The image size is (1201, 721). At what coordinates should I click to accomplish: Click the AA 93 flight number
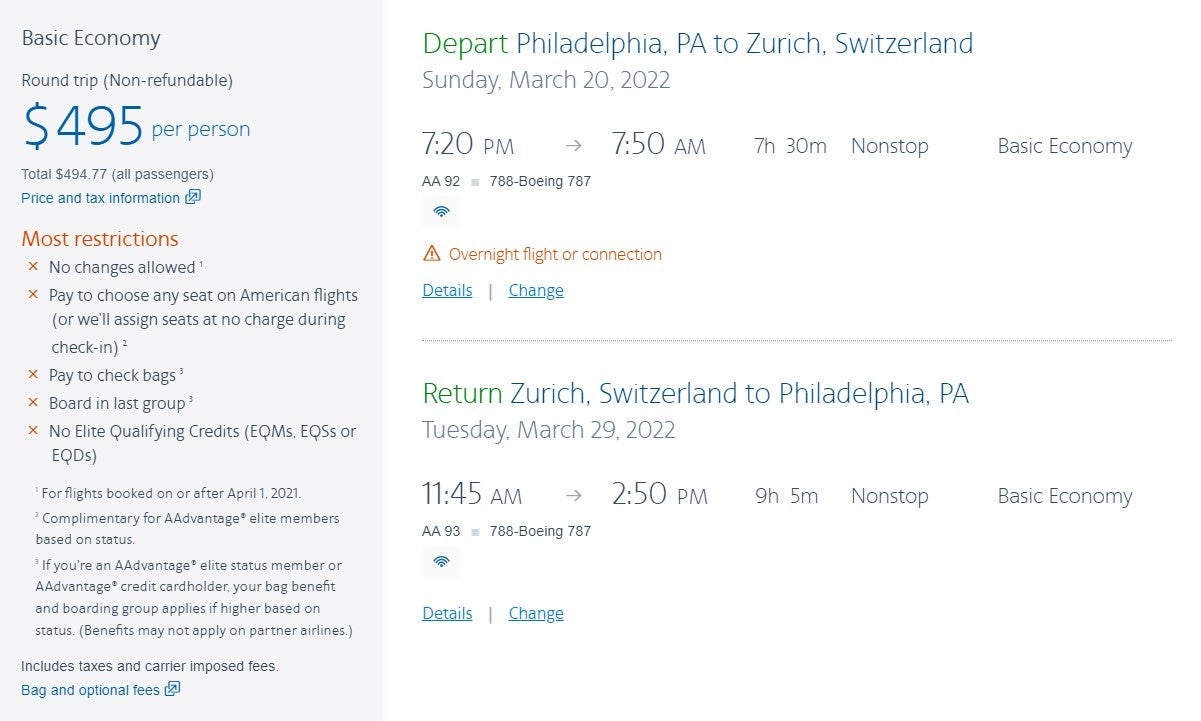pos(441,531)
